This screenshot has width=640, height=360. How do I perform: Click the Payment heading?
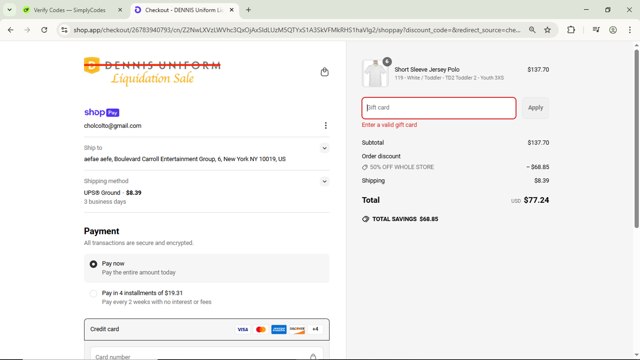tap(102, 231)
